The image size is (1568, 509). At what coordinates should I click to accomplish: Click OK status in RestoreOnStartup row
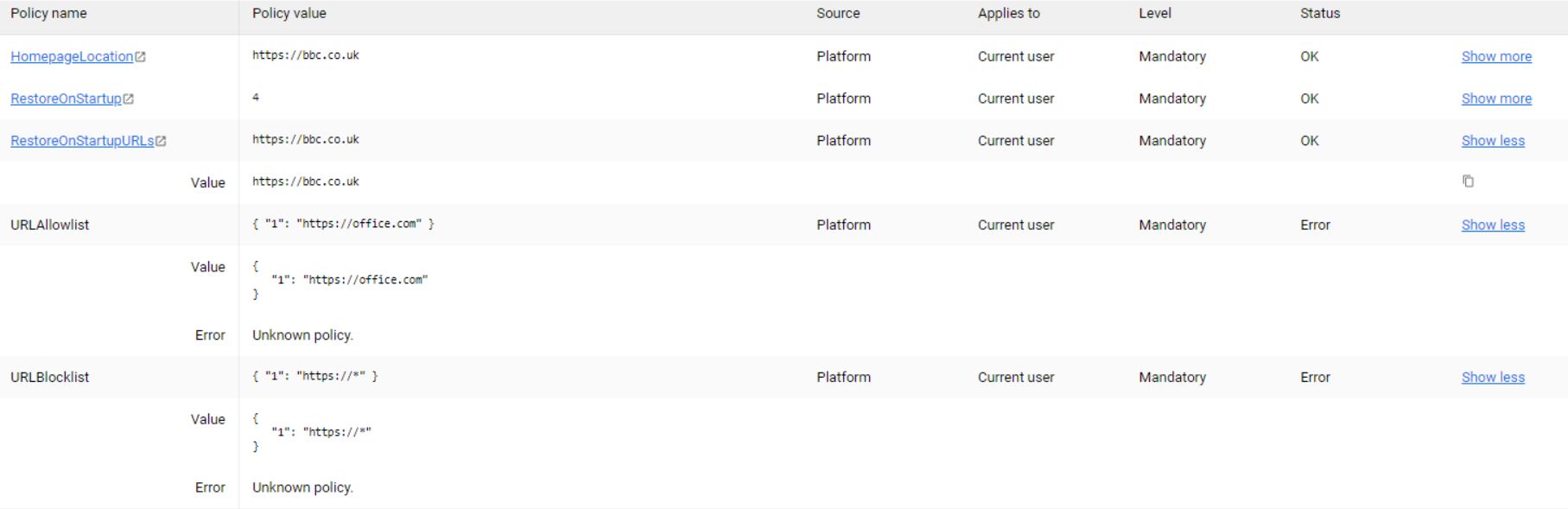[1310, 99]
